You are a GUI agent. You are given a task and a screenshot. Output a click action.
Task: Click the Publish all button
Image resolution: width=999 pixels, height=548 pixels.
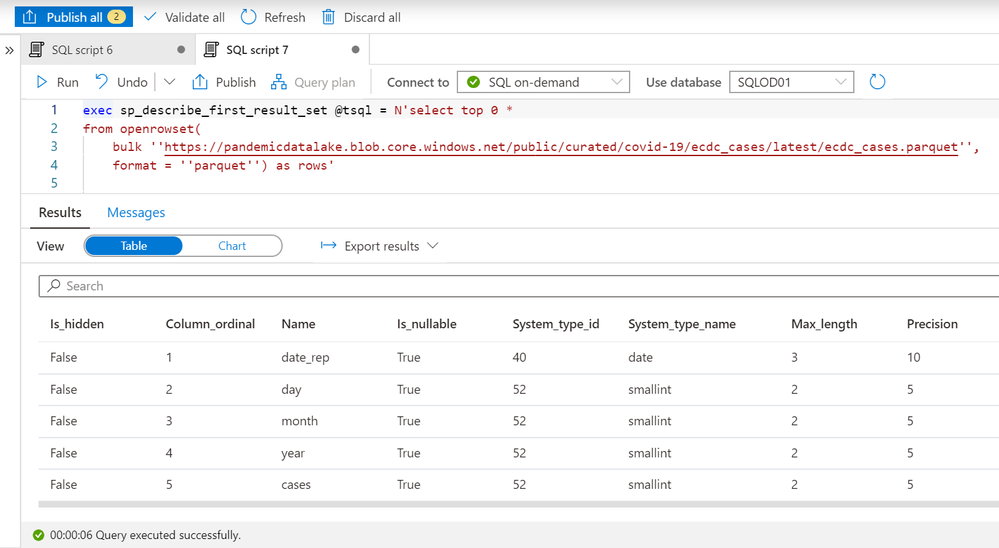point(73,17)
